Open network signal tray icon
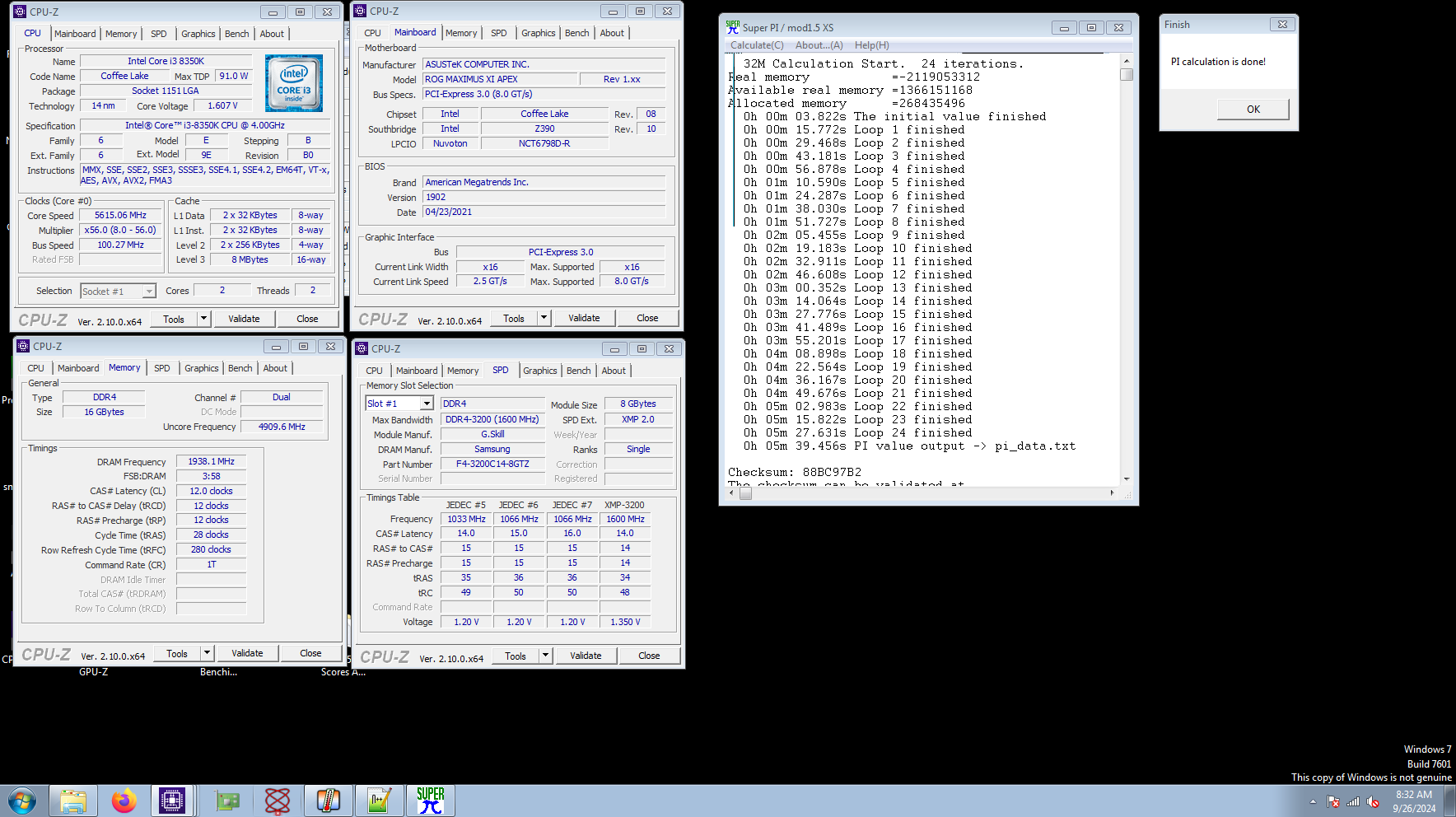The height and width of the screenshot is (817, 1456). (x=1353, y=801)
